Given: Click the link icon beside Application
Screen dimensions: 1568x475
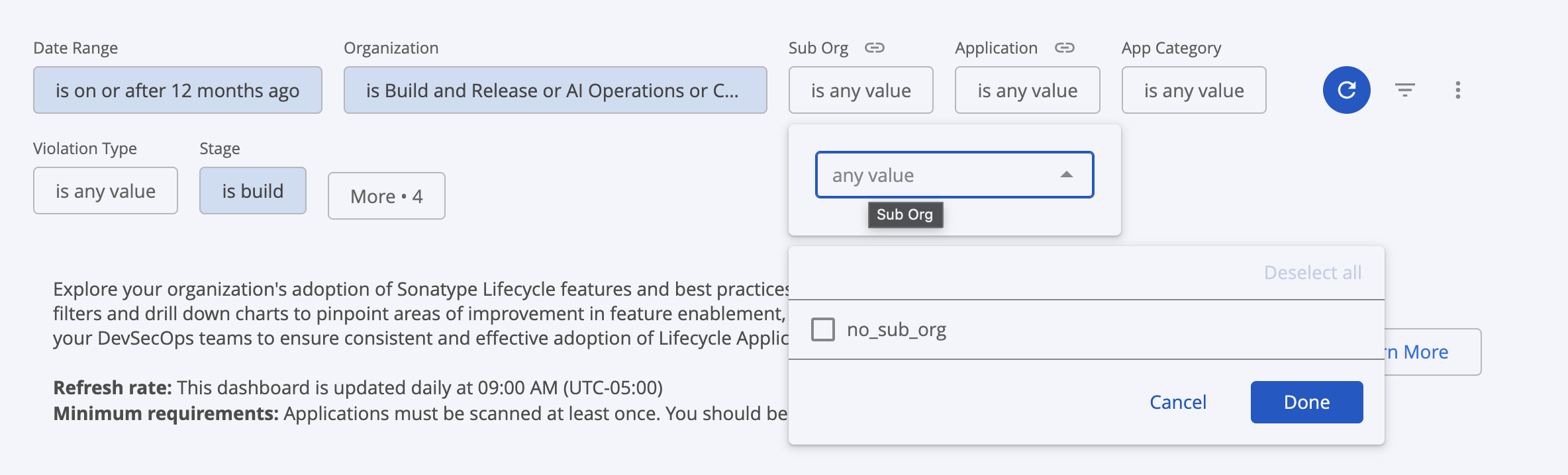Looking at the screenshot, I should [1065, 48].
